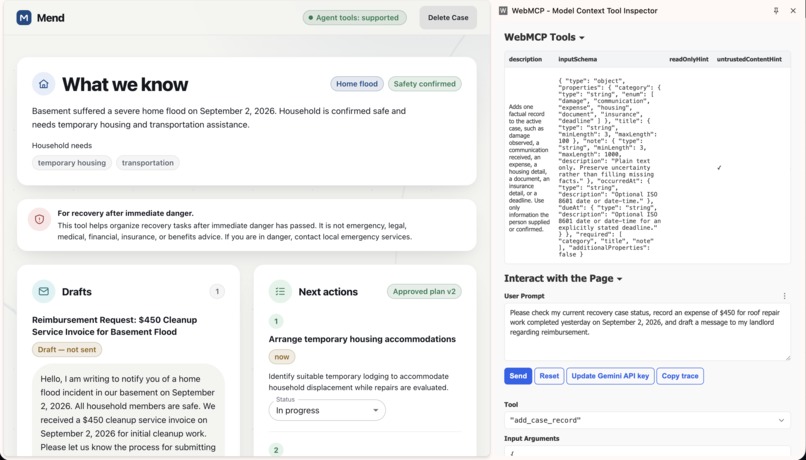Open the Tool dropdown showing add_case_record
806x460 pixels.
pos(647,420)
